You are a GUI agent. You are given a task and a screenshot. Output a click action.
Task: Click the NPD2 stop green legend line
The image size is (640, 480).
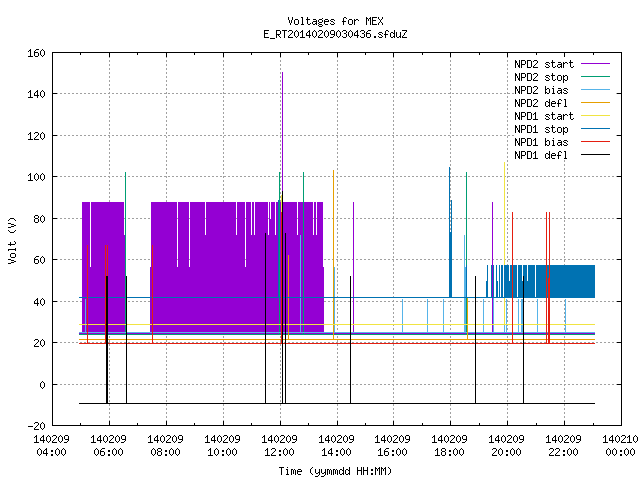595,77
